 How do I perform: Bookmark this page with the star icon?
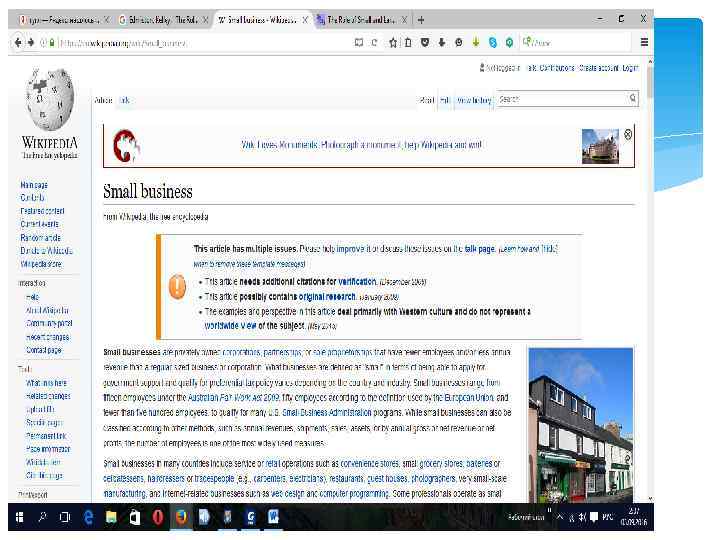tap(393, 43)
